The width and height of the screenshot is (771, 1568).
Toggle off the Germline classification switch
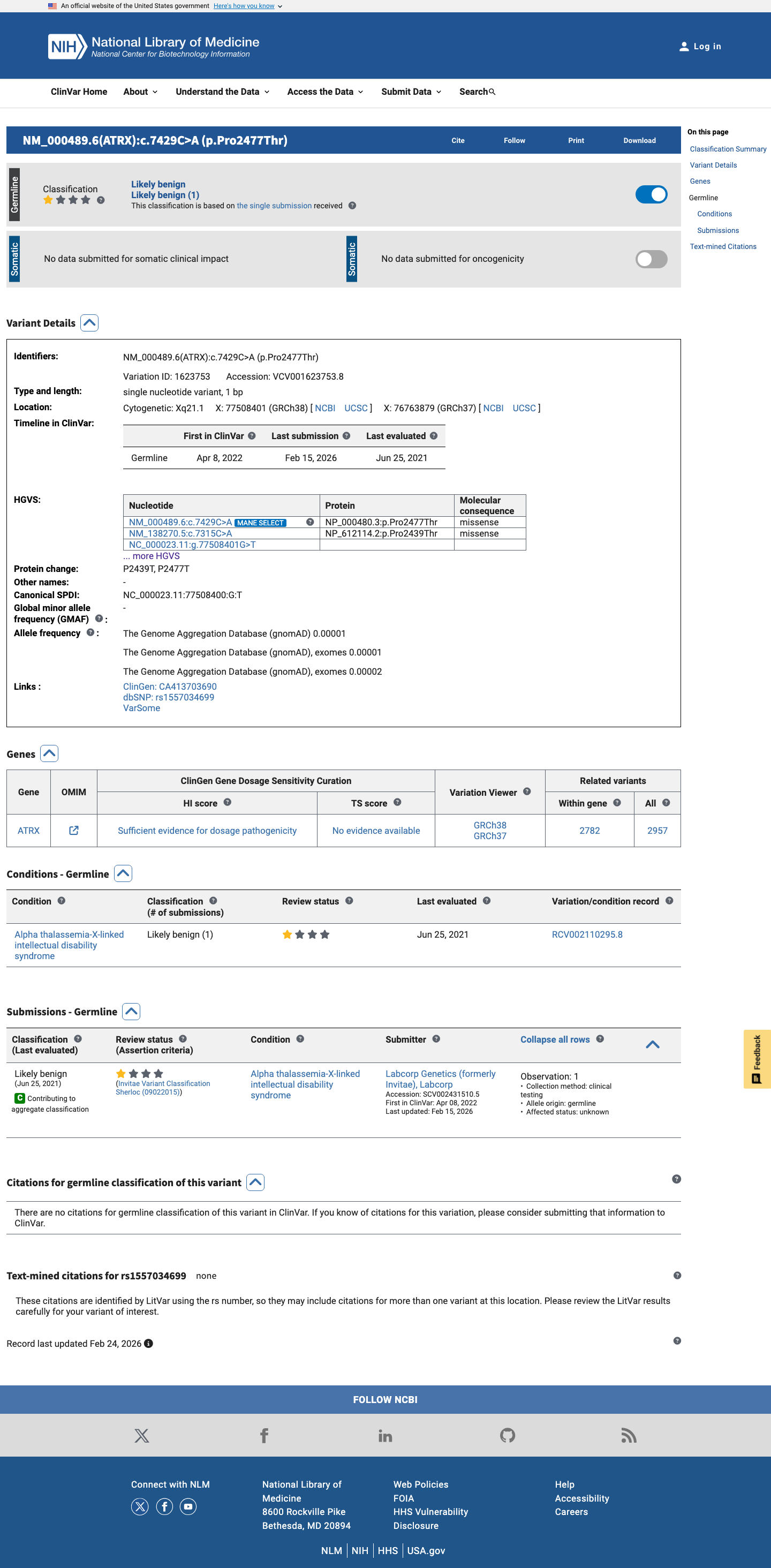pyautogui.click(x=651, y=194)
